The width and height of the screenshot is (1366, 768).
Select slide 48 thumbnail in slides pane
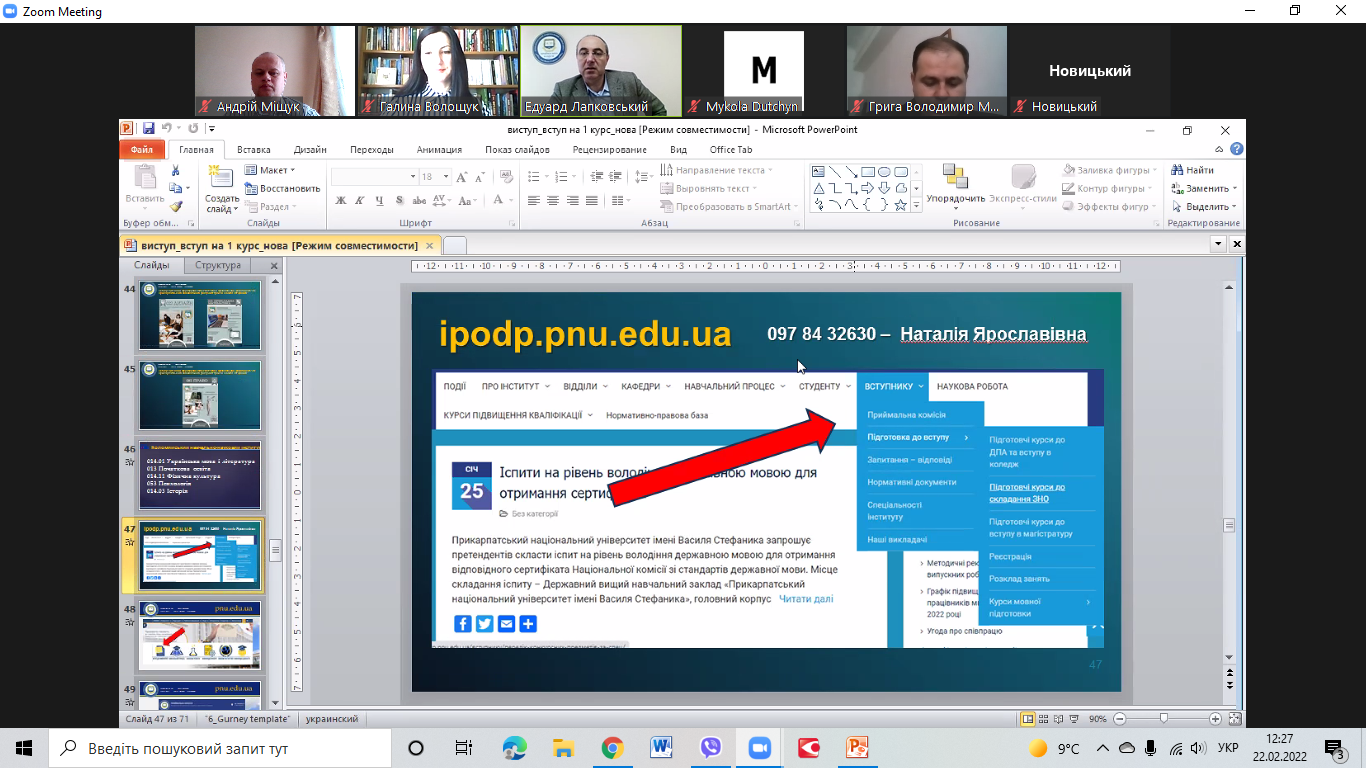click(200, 637)
